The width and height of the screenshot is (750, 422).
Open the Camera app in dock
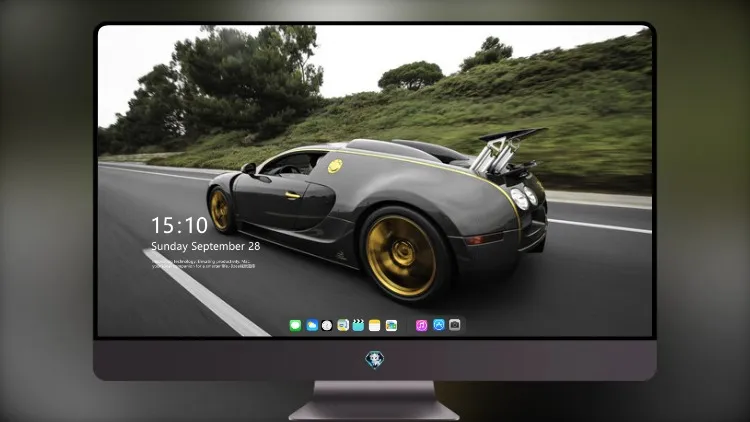pos(455,325)
